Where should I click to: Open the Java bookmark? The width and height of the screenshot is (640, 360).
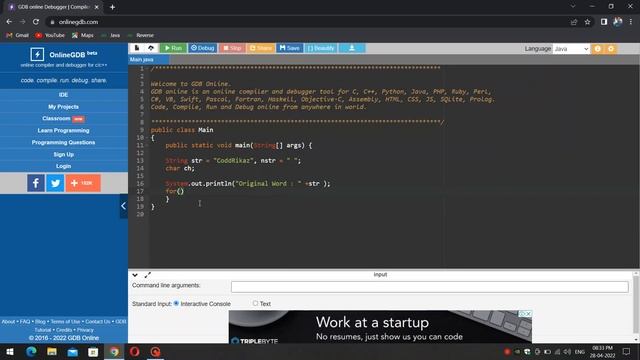point(111,36)
